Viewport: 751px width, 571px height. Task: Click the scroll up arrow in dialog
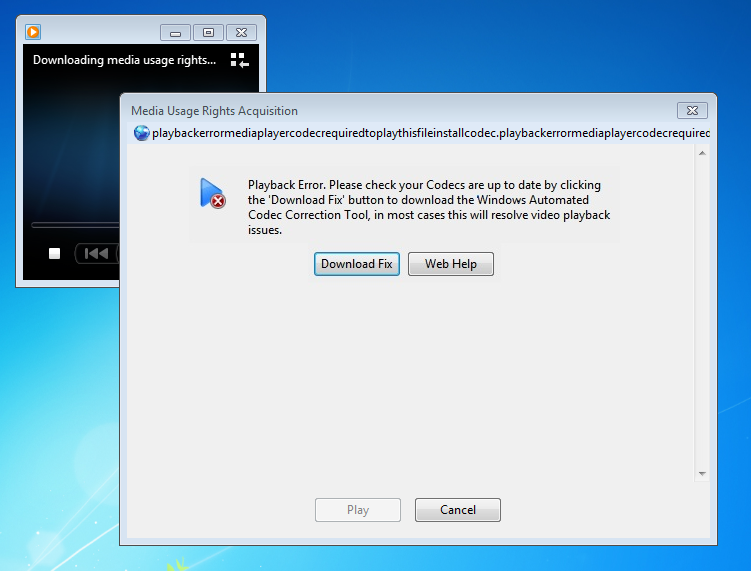tap(702, 153)
